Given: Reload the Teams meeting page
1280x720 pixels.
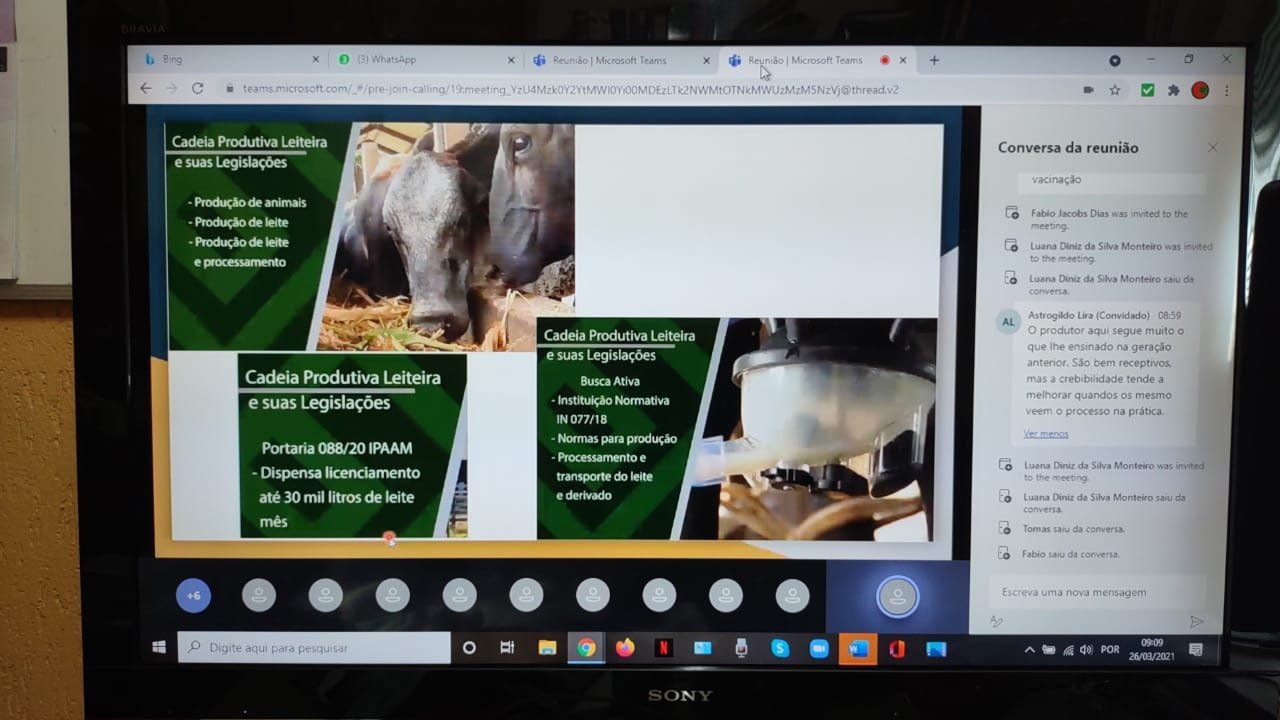Looking at the screenshot, I should tap(197, 88).
